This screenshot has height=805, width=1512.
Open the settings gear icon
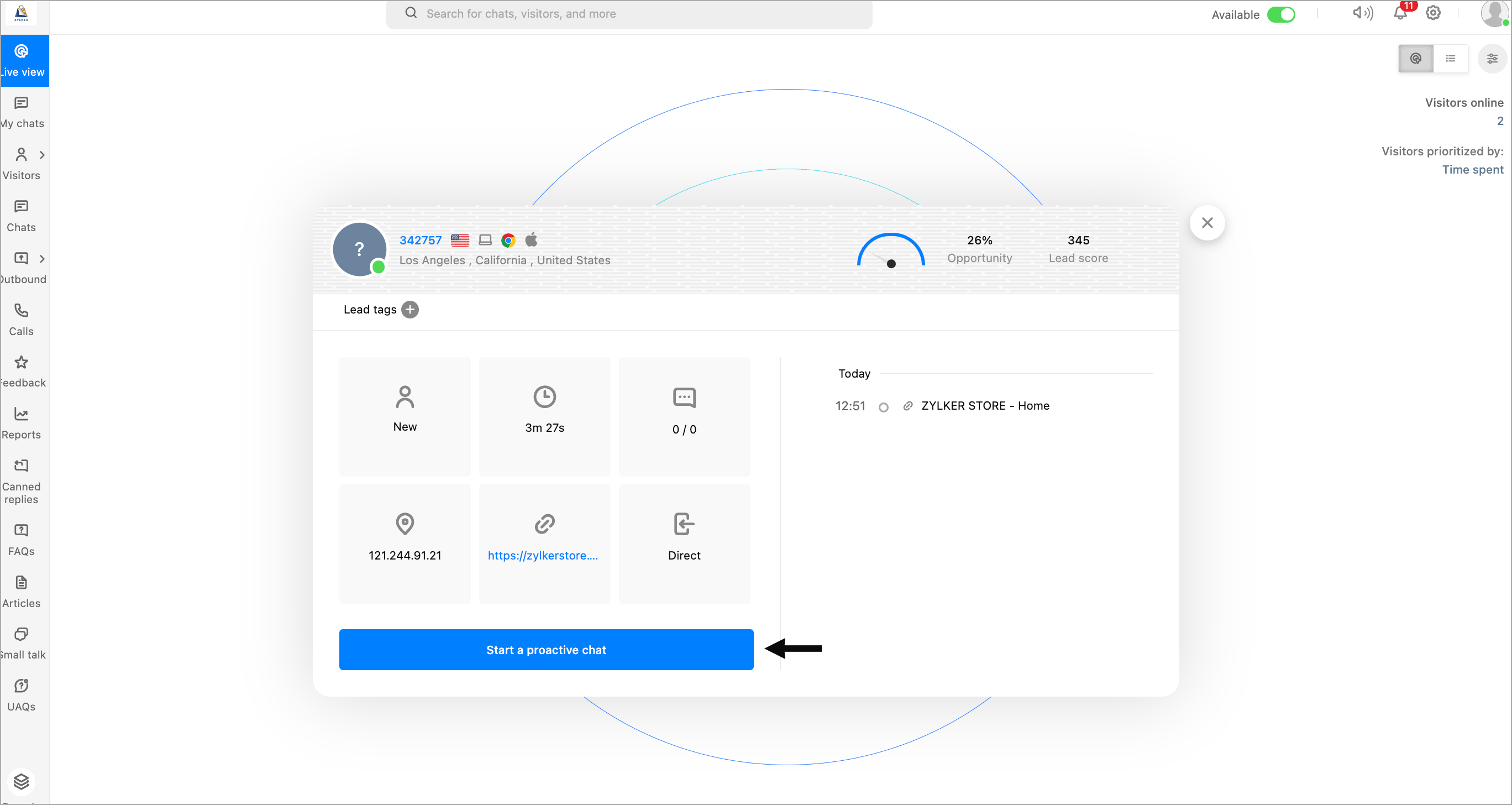coord(1433,13)
